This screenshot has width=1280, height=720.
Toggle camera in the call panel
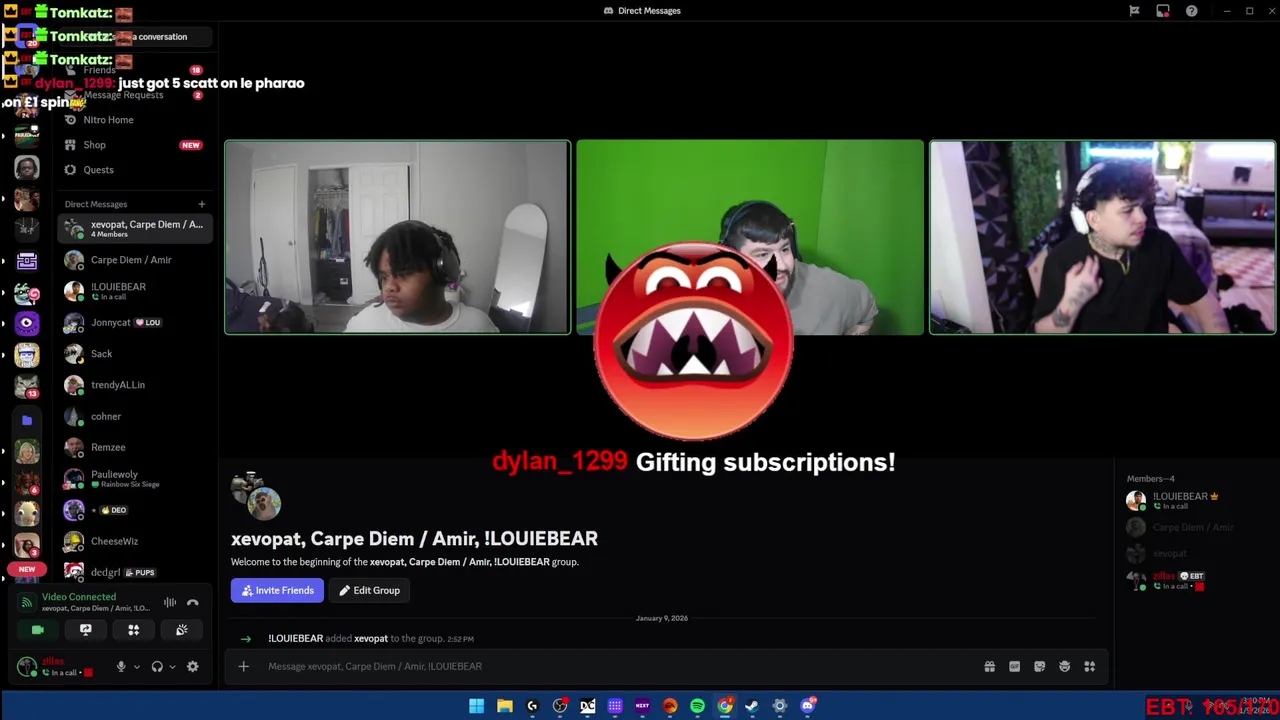(37, 630)
